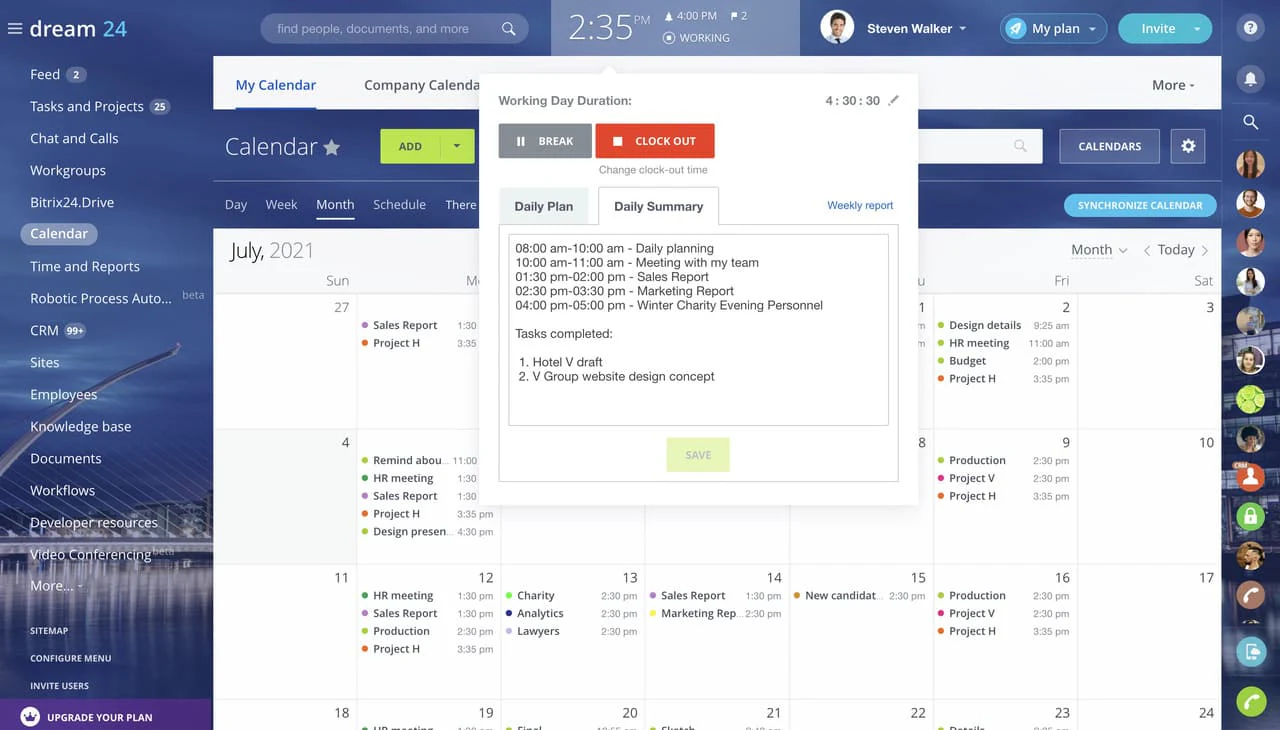
Task: Open Chat and Calls in left menu
Action: point(74,138)
